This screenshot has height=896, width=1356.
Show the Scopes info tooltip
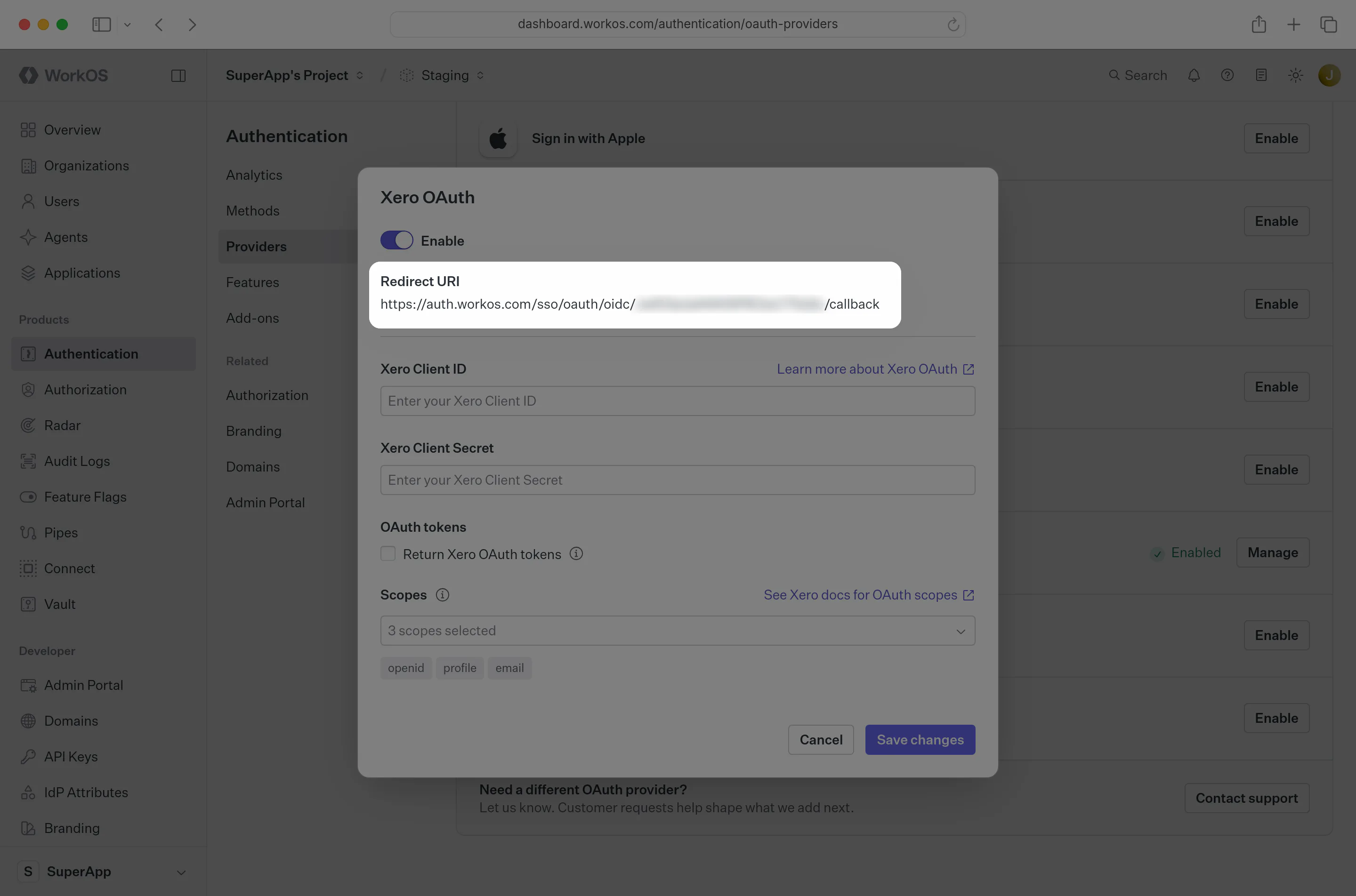point(443,595)
